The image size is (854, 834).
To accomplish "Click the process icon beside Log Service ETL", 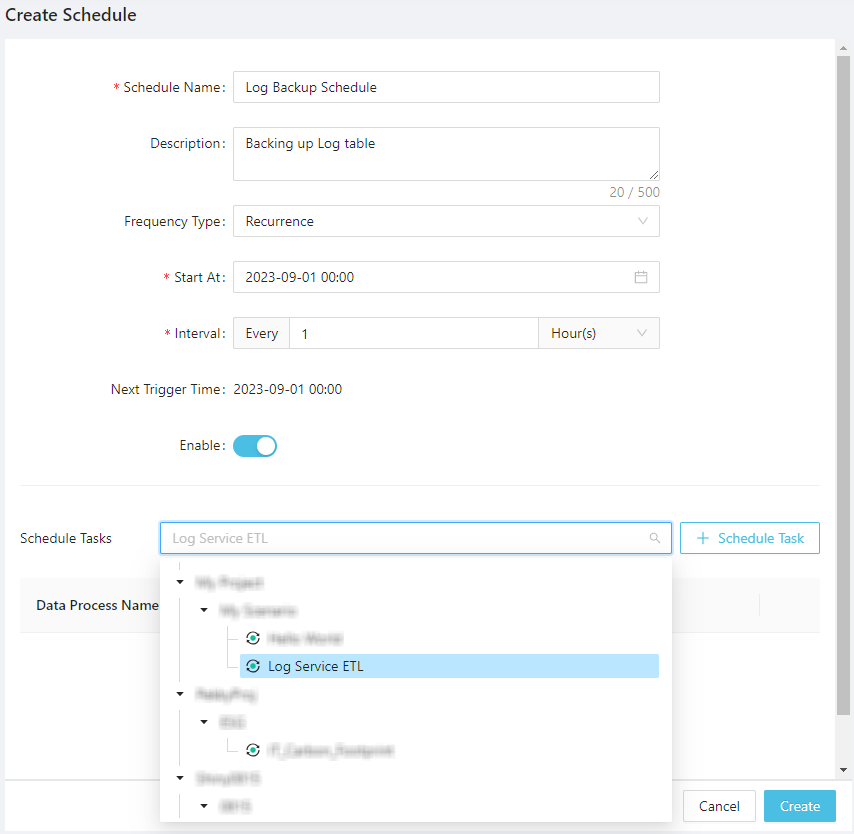I will click(253, 666).
